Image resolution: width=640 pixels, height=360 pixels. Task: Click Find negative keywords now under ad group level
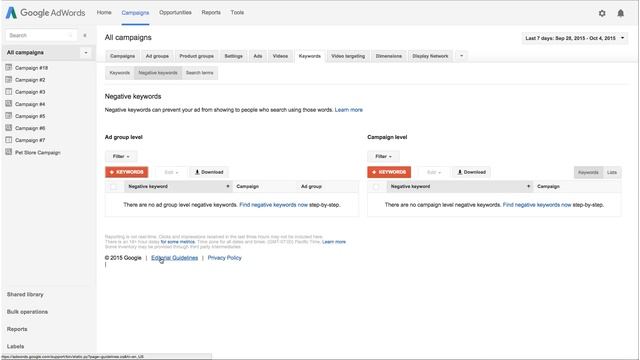tap(273, 205)
